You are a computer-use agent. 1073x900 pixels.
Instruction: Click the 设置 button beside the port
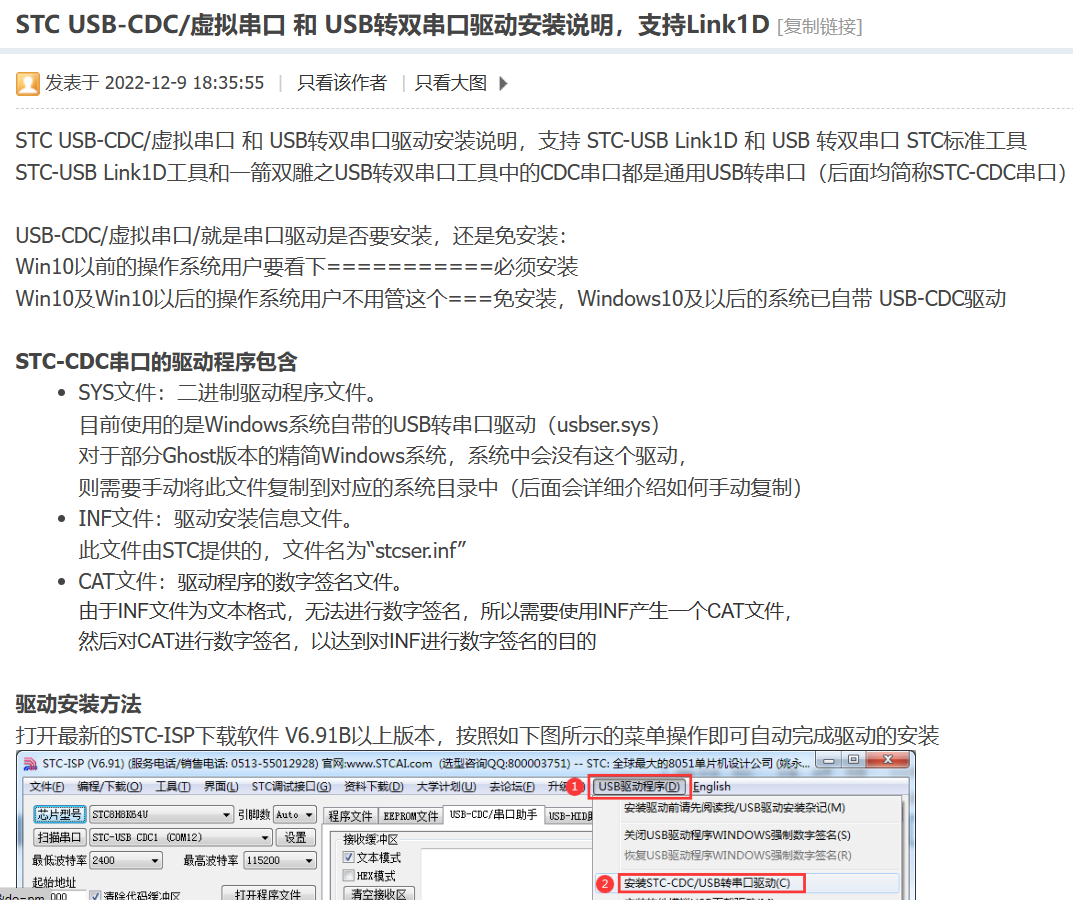click(296, 837)
